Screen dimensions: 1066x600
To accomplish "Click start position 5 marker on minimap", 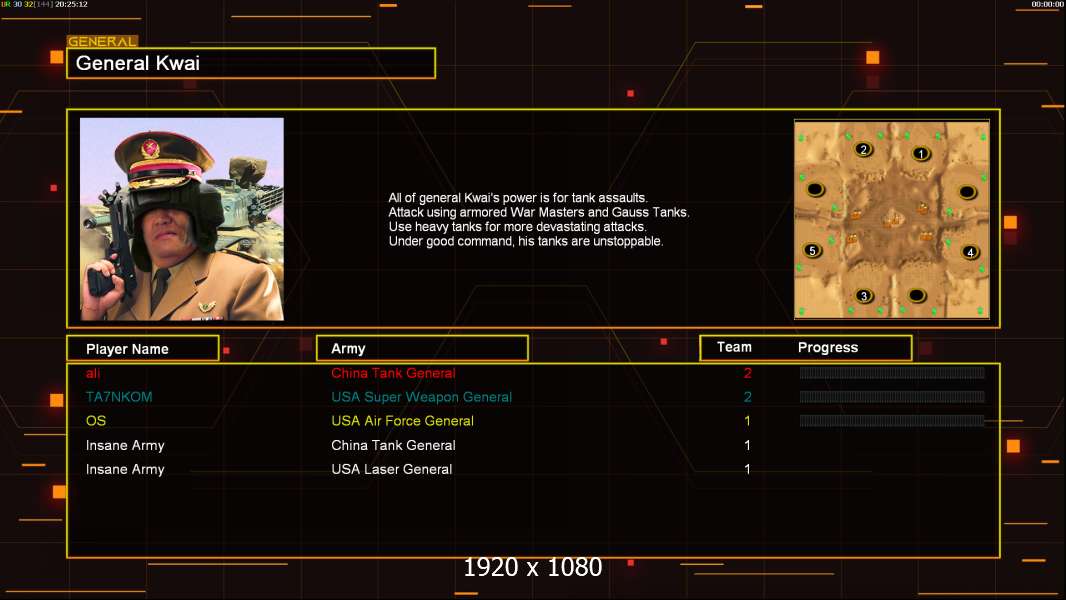I will coord(812,250).
